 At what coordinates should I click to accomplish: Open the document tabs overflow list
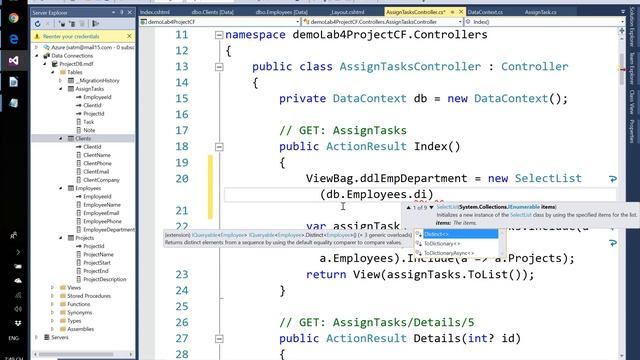[622, 12]
